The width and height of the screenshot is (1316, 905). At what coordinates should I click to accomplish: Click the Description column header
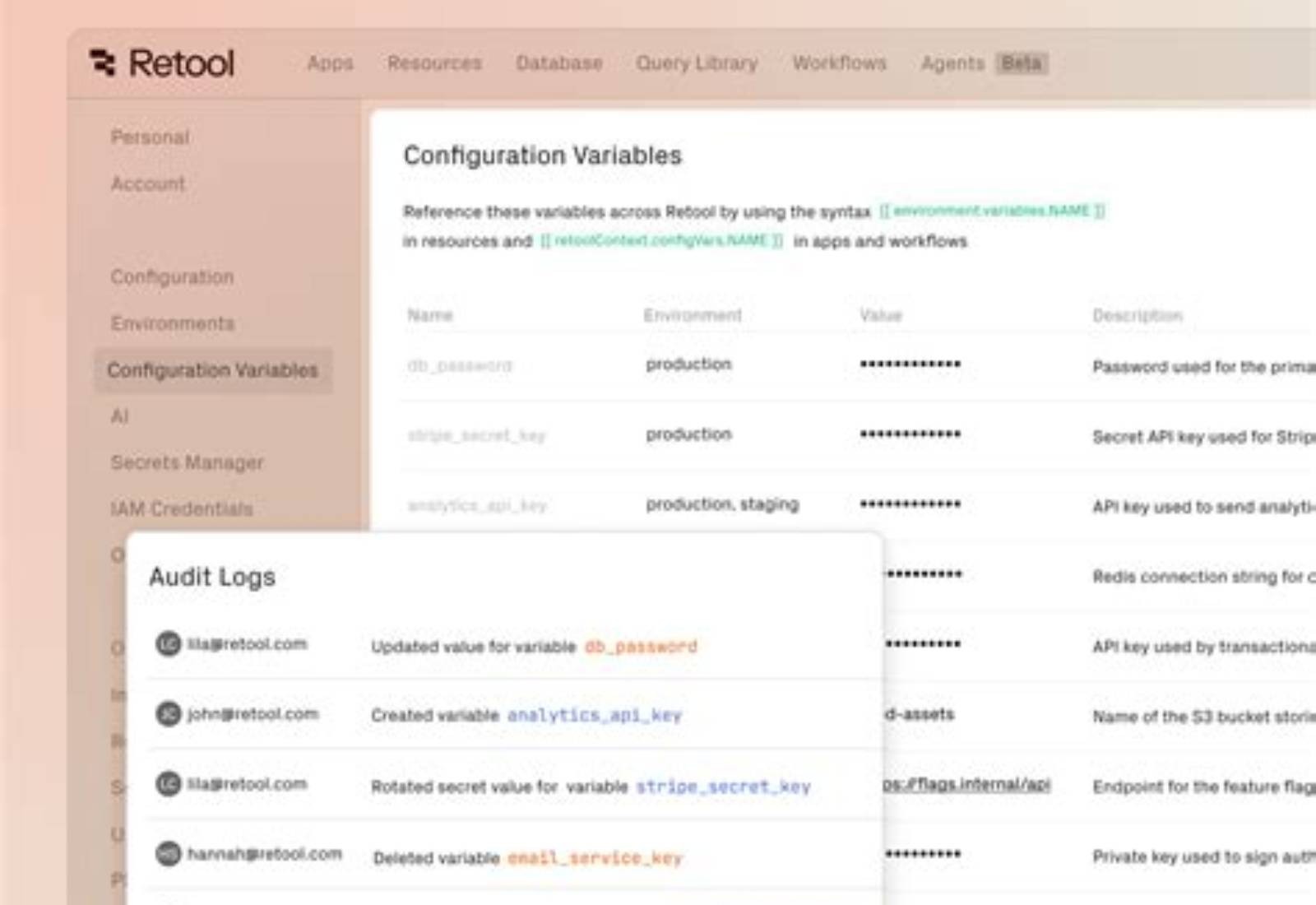pyautogui.click(x=1138, y=315)
